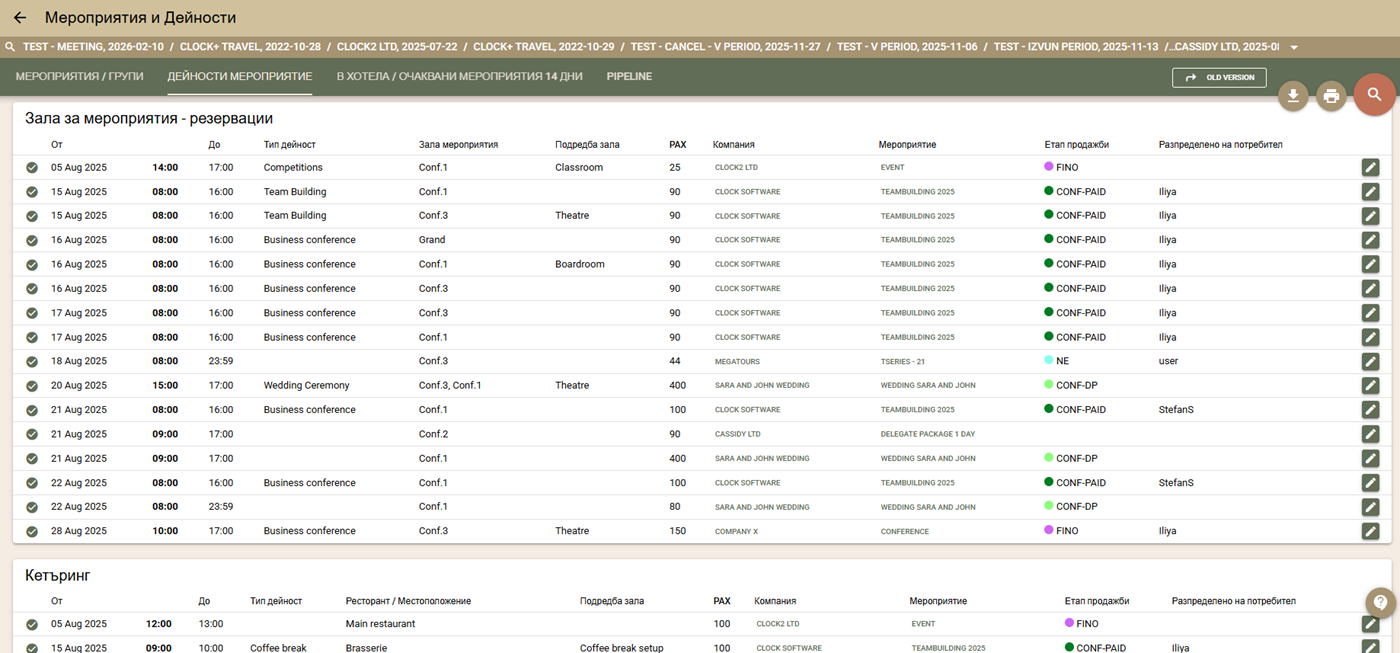Click the PAX column header in hall reservations
This screenshot has height=653, width=1400.
coord(678,145)
